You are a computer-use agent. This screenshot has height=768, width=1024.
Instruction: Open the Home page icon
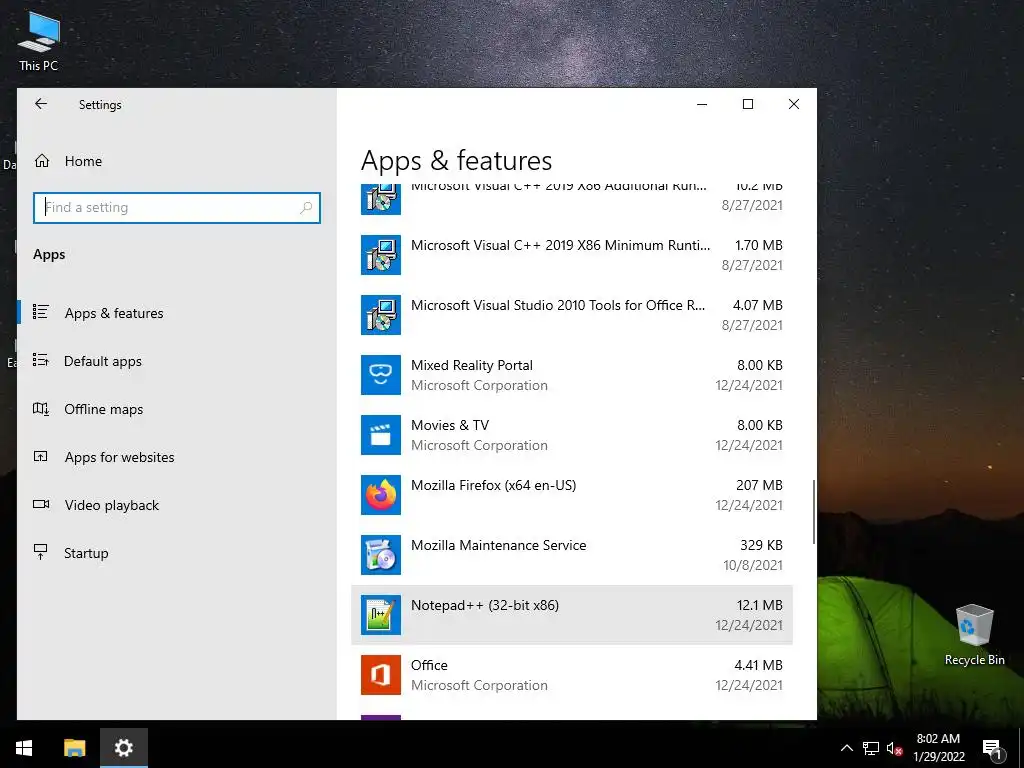point(42,161)
